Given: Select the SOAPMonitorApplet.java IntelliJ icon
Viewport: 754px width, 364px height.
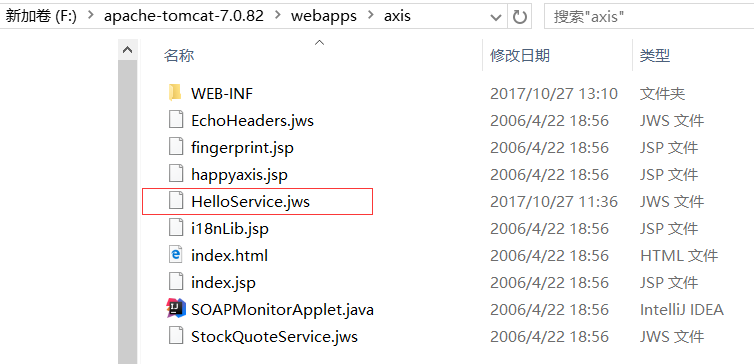Looking at the screenshot, I should point(176,309).
